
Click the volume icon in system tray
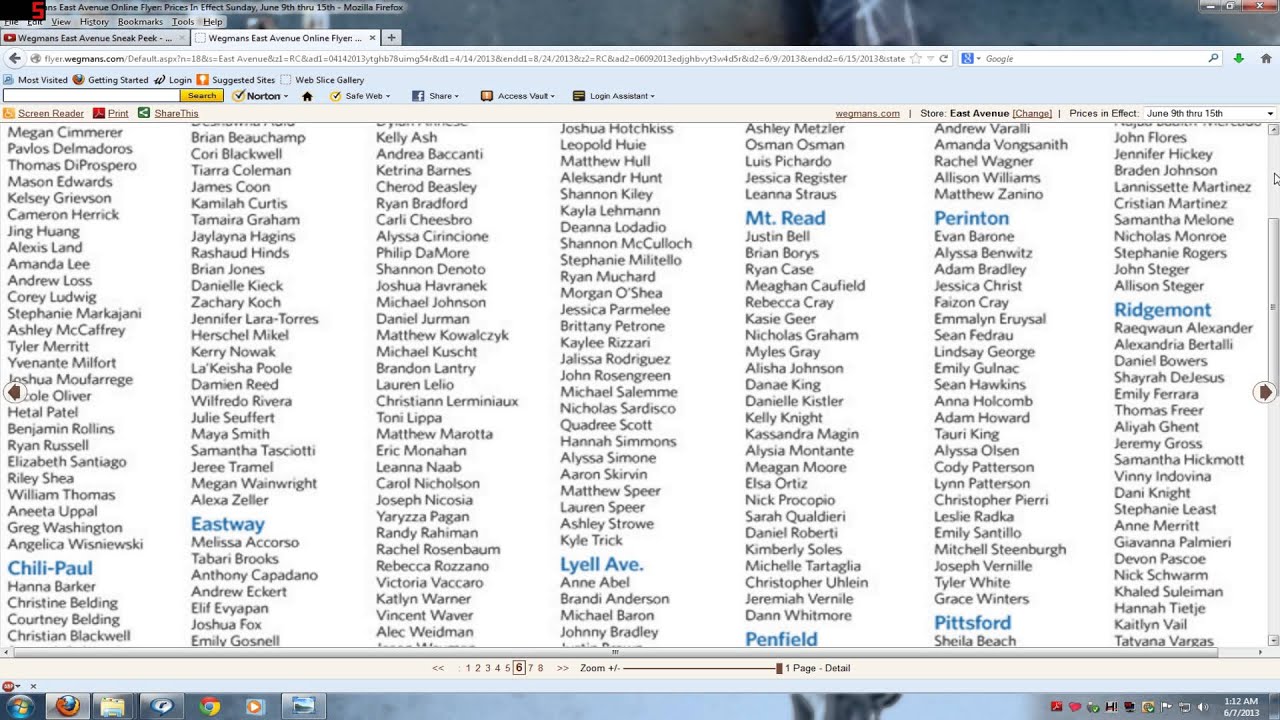pos(1203,707)
